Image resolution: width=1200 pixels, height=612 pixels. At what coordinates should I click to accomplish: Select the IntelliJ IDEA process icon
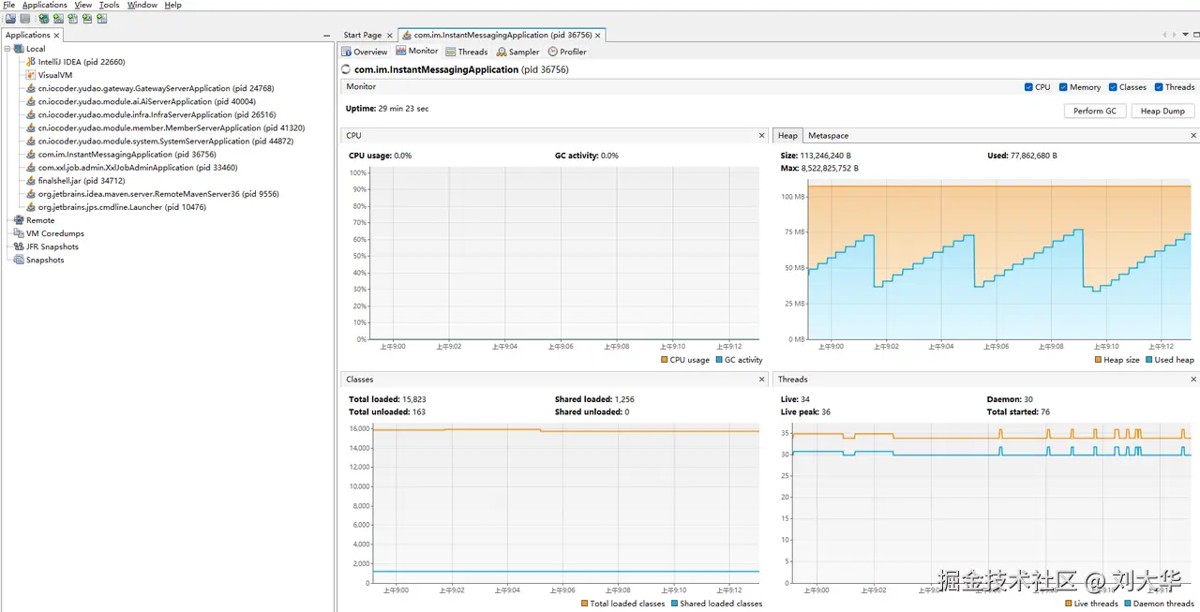[x=31, y=62]
